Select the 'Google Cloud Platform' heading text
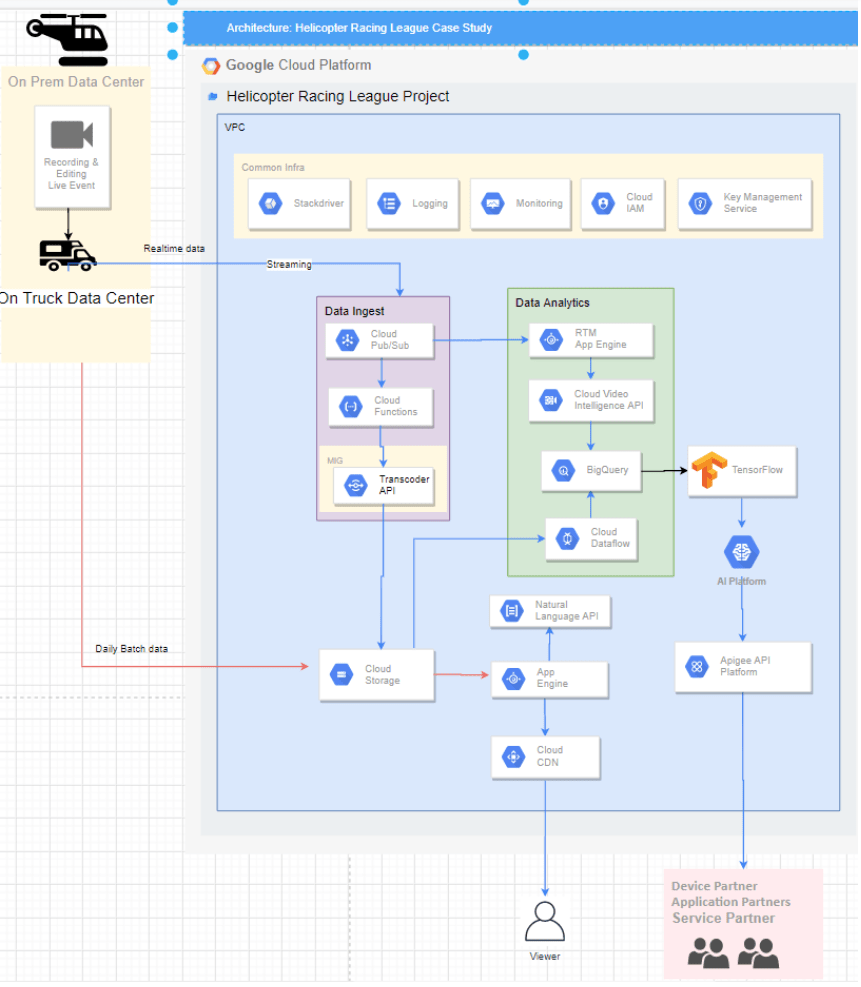Screen dimensions: 861x987 [x=298, y=65]
